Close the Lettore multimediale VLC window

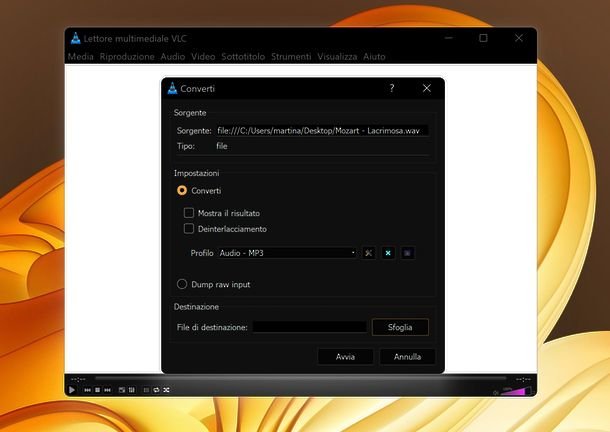click(519, 38)
